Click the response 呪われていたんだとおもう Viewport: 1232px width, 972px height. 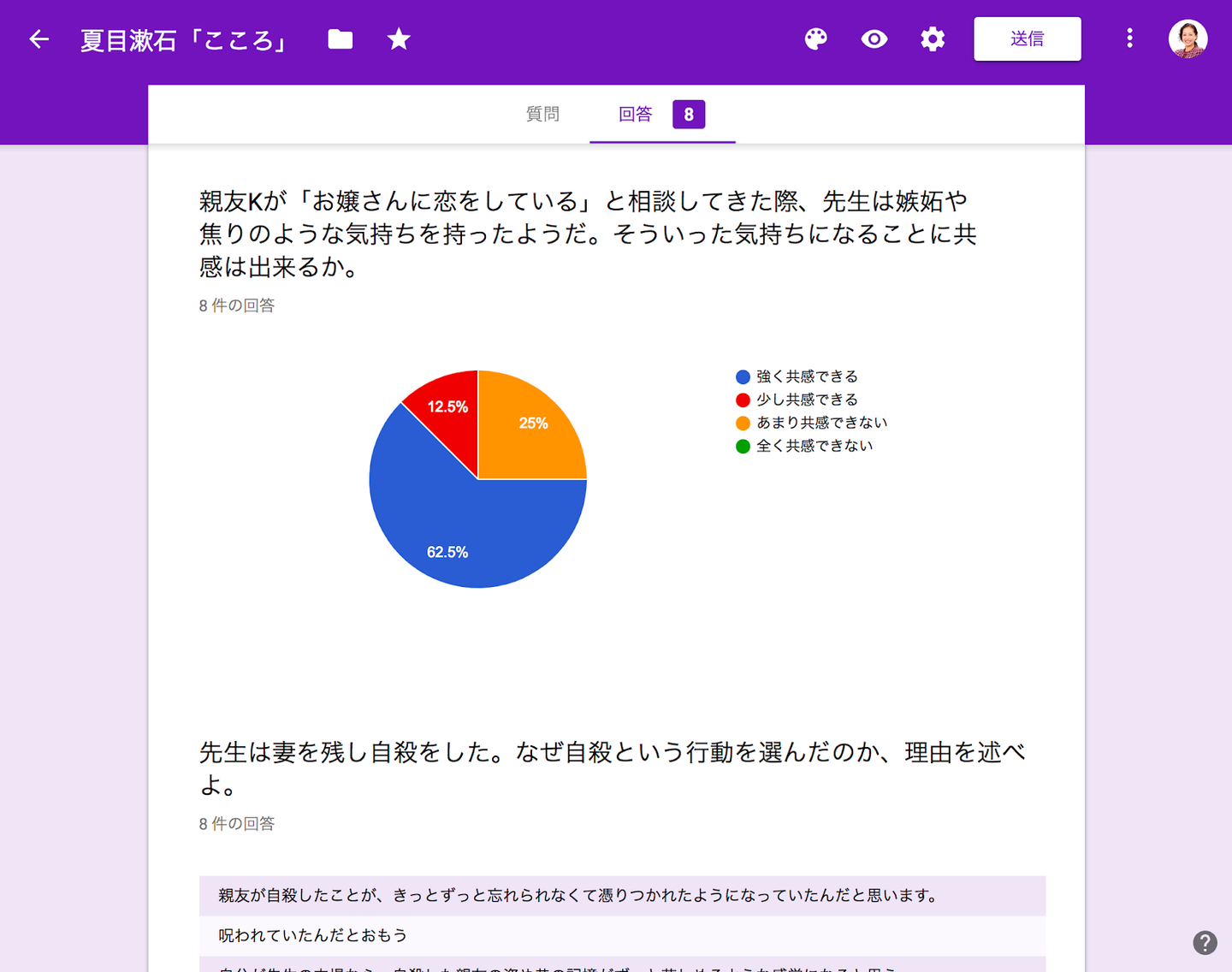point(622,936)
